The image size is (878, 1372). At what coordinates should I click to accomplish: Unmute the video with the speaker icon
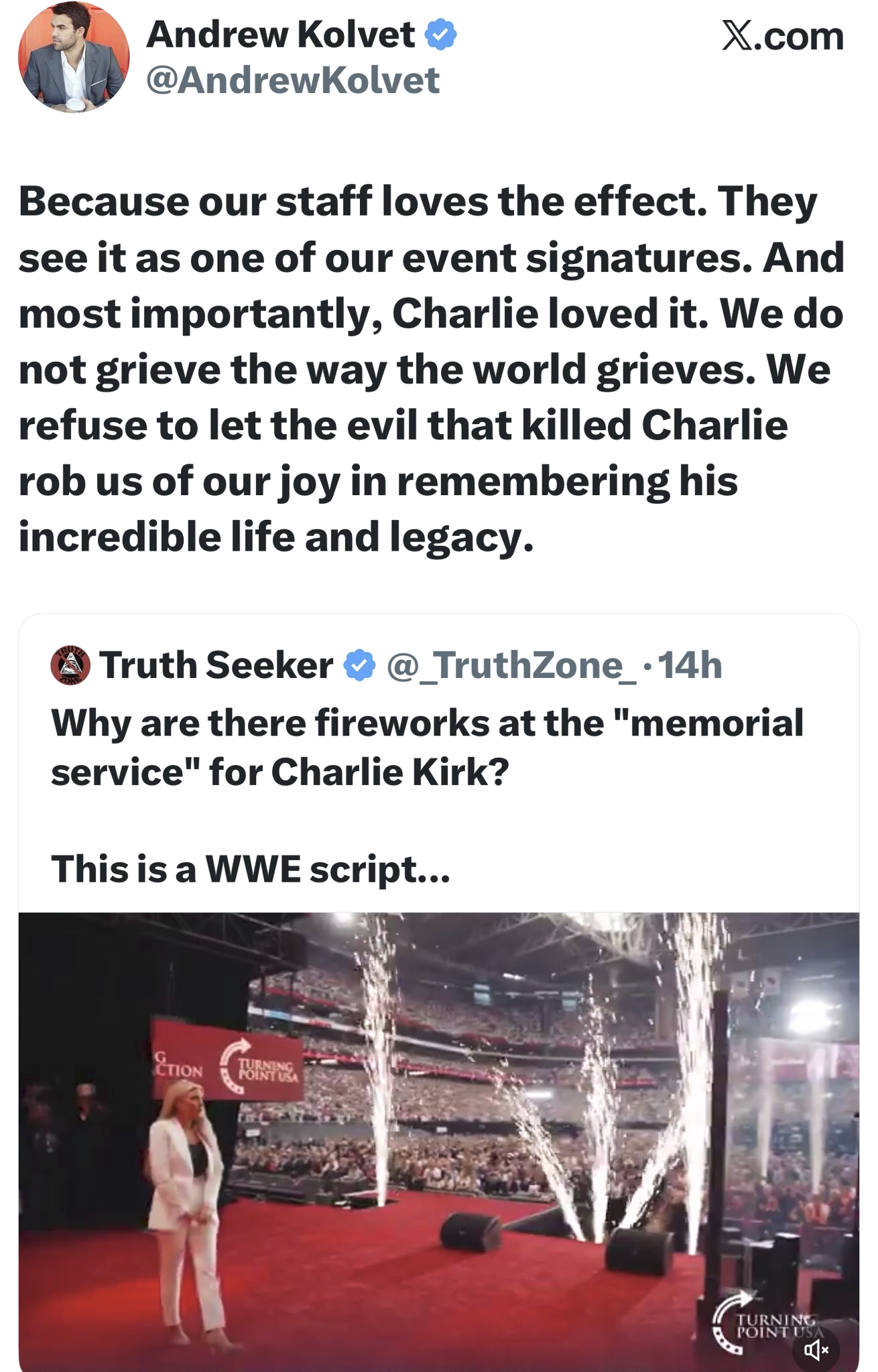point(816,1350)
